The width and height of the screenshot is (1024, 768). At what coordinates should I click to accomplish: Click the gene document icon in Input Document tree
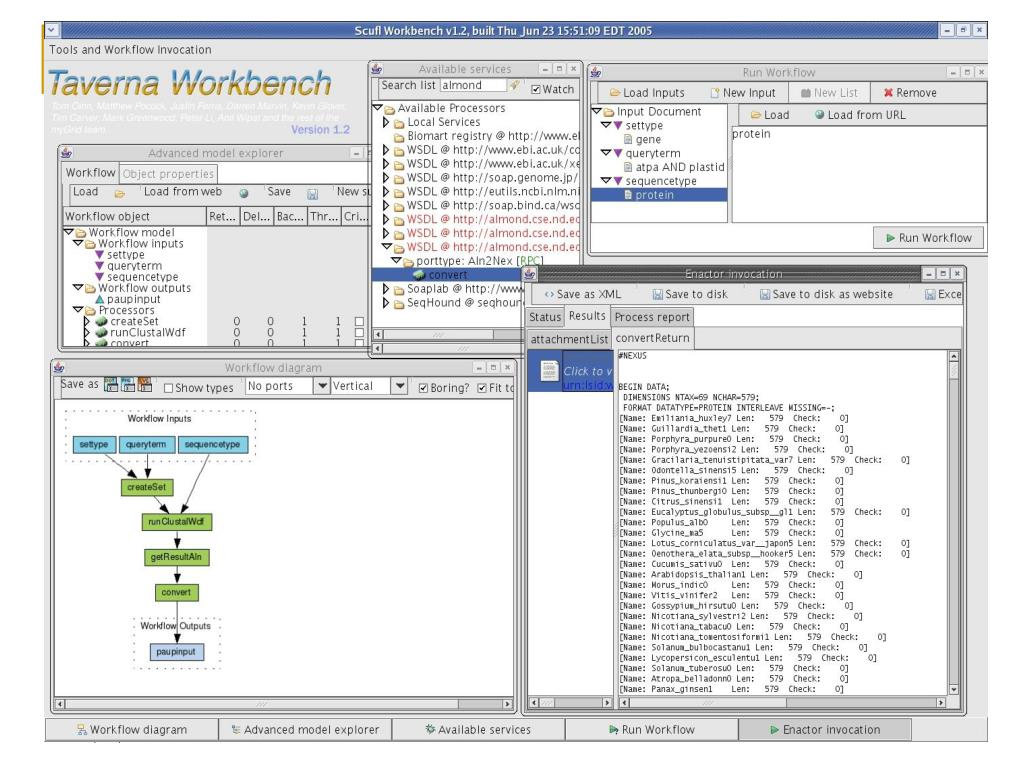[628, 139]
